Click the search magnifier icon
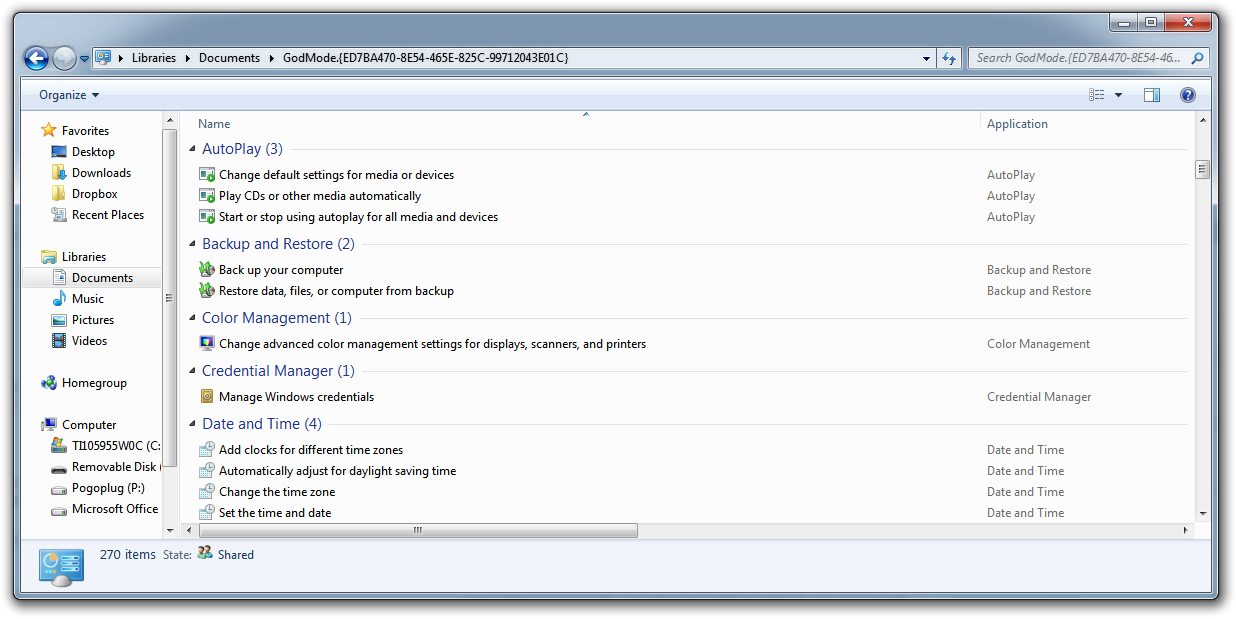 click(1198, 58)
